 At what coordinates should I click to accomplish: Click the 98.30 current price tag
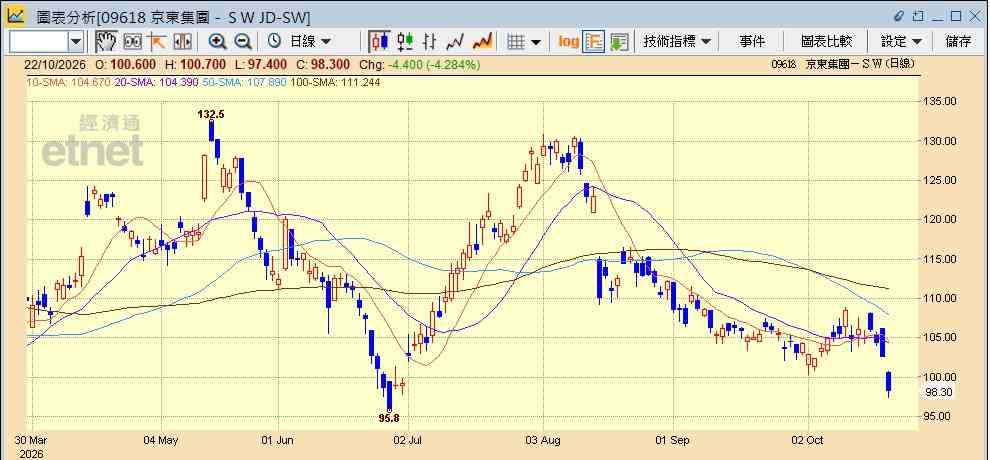tap(939, 392)
